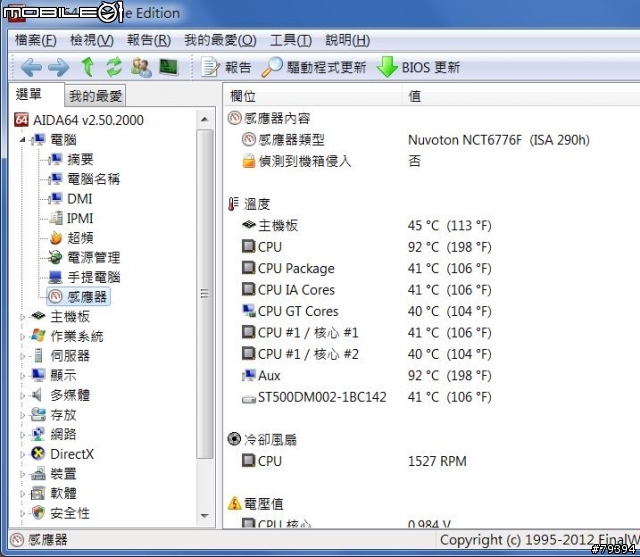This screenshot has width=640, height=557.
Task: Expand the 顯示 tree node
Action: click(22, 375)
